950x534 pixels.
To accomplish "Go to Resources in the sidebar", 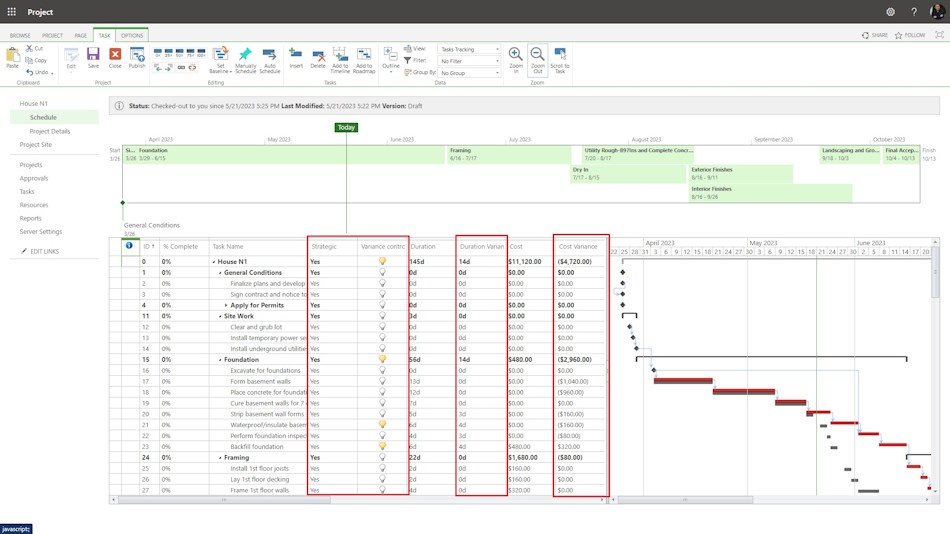I will (x=34, y=205).
